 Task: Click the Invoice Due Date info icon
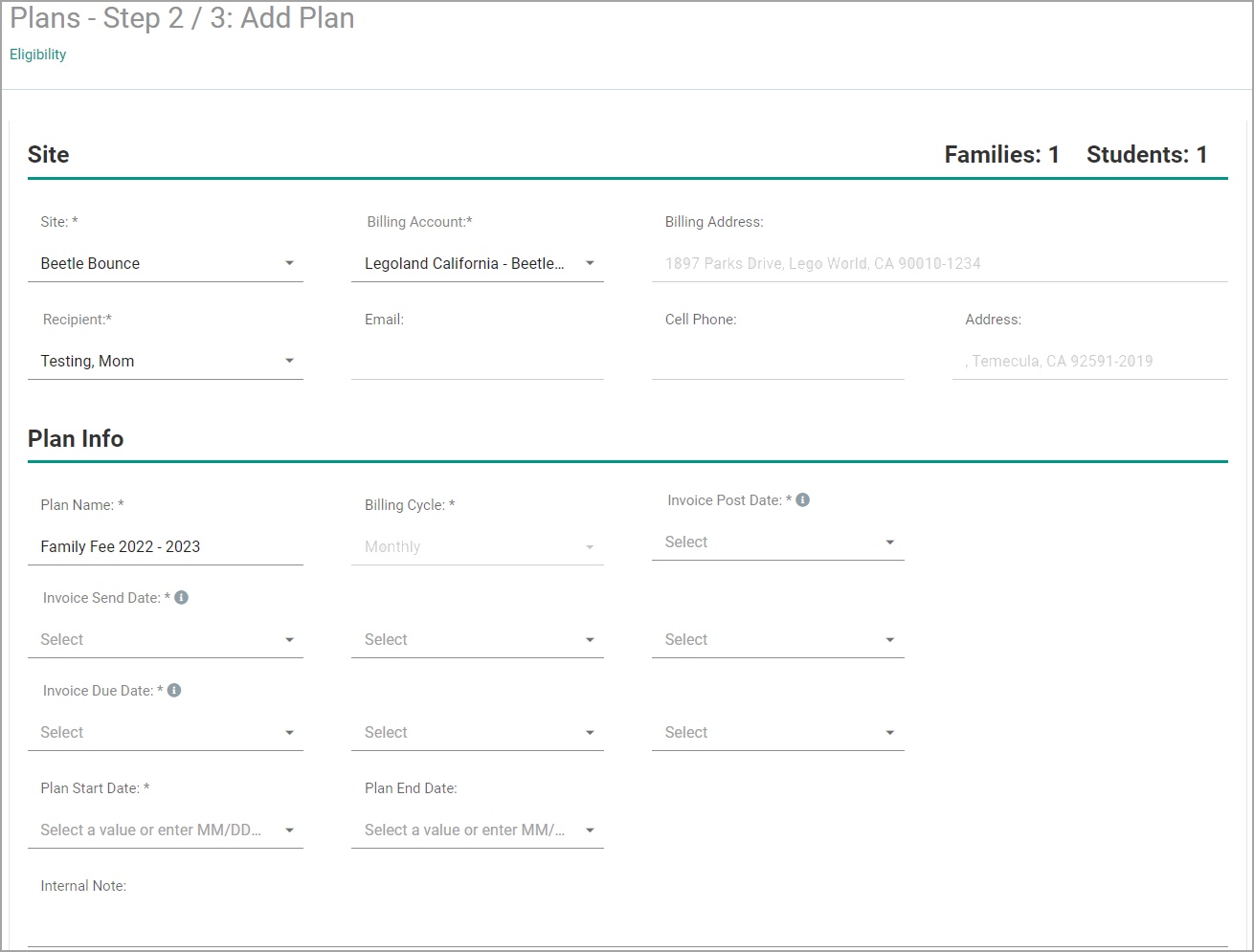pos(174,690)
